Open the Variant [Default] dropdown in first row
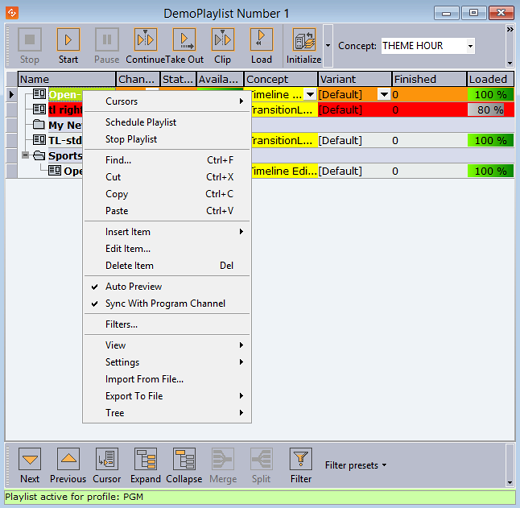Image resolution: width=520 pixels, height=508 pixels. [384, 95]
